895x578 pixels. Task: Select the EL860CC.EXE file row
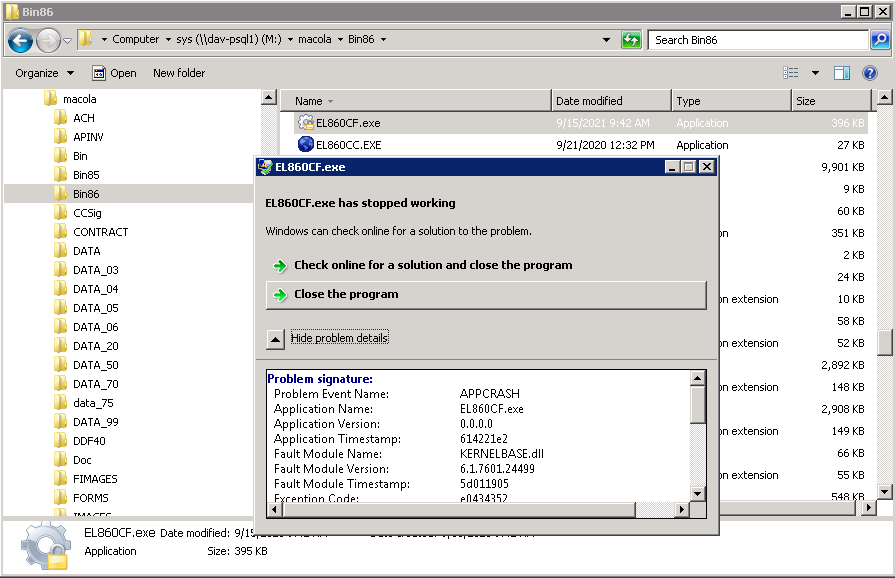(x=580, y=145)
